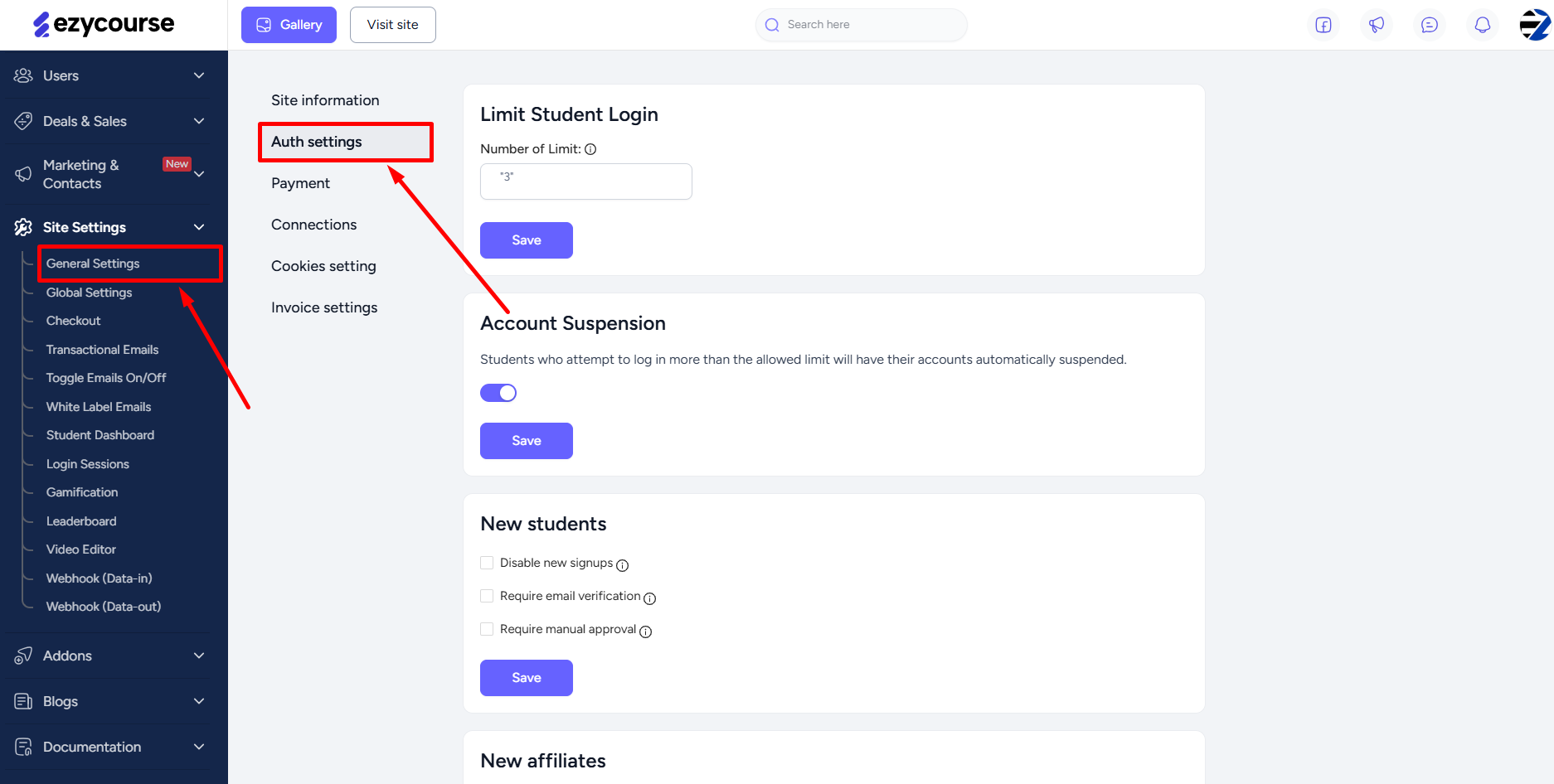Open the Facebook icon in top bar
This screenshot has height=784, width=1554.
1323,25
